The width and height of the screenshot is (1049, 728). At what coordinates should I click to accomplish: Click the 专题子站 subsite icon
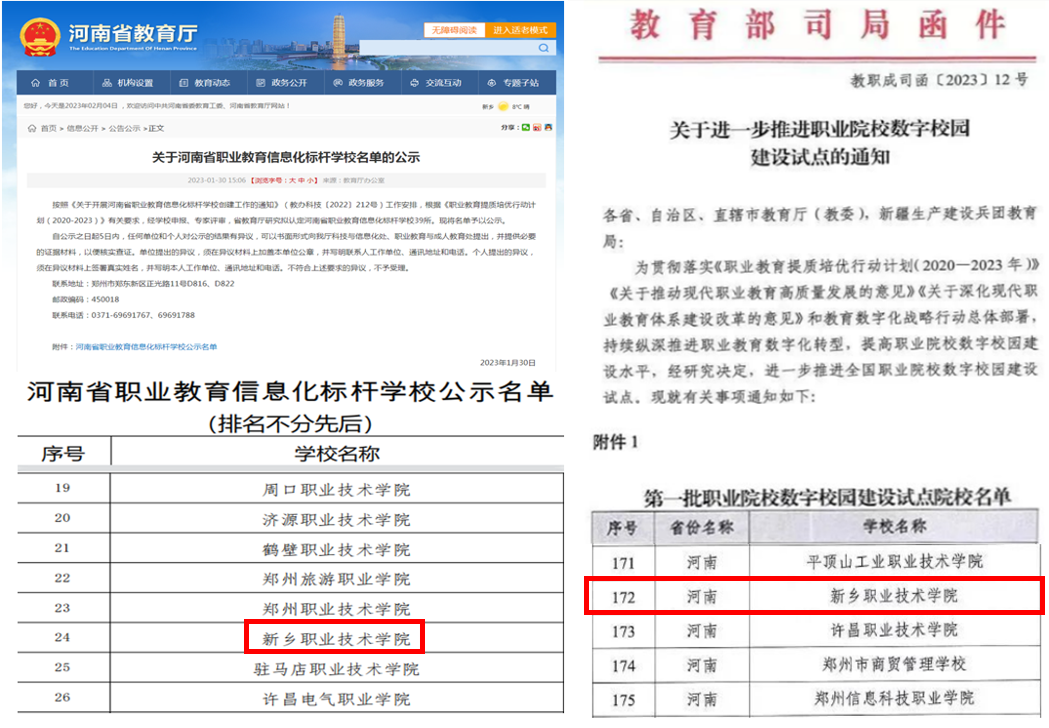coord(492,83)
